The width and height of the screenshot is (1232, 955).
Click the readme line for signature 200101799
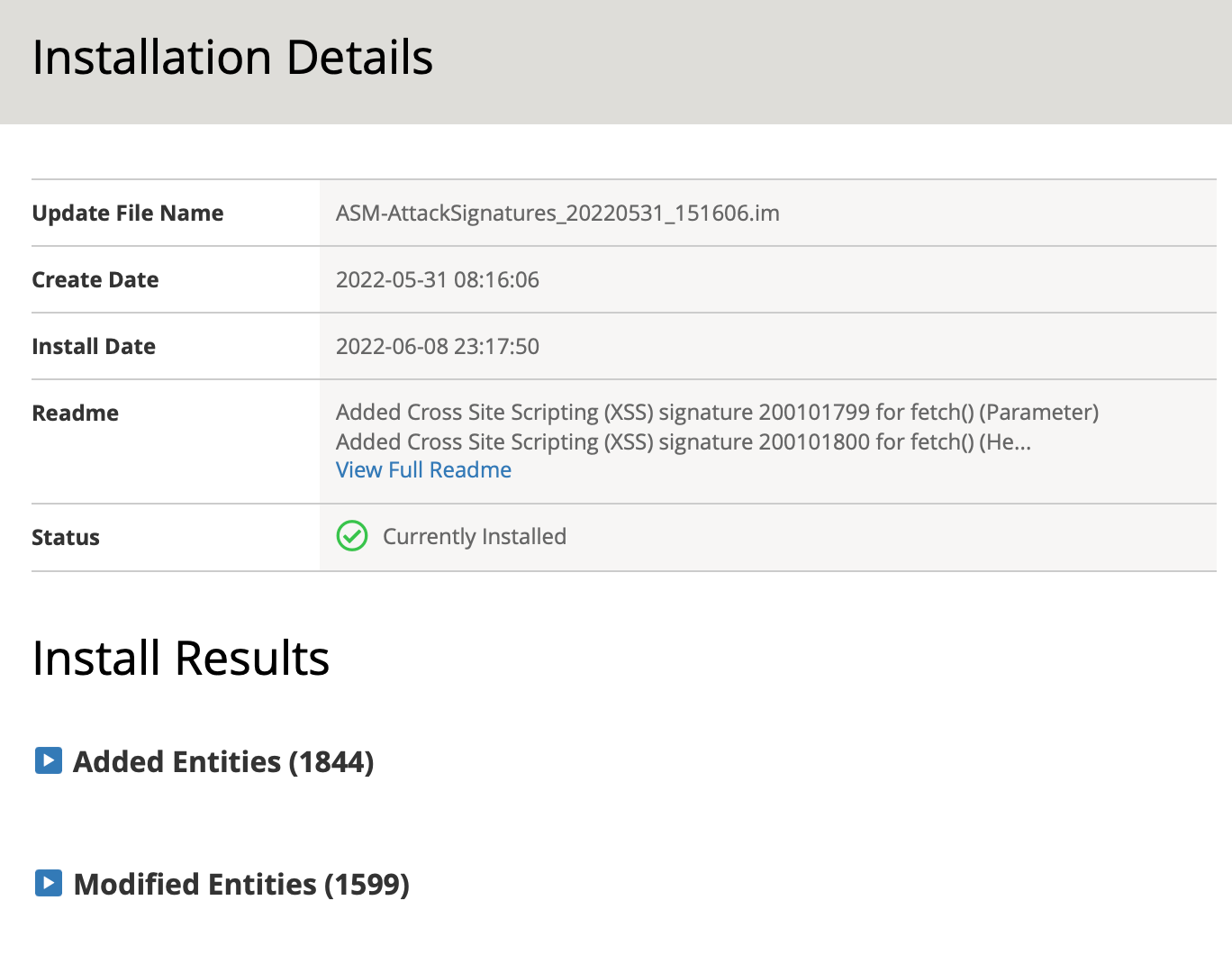717,413
